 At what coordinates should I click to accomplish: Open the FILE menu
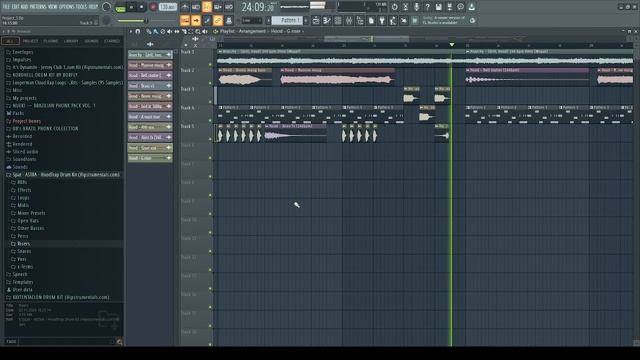tap(6, 7)
